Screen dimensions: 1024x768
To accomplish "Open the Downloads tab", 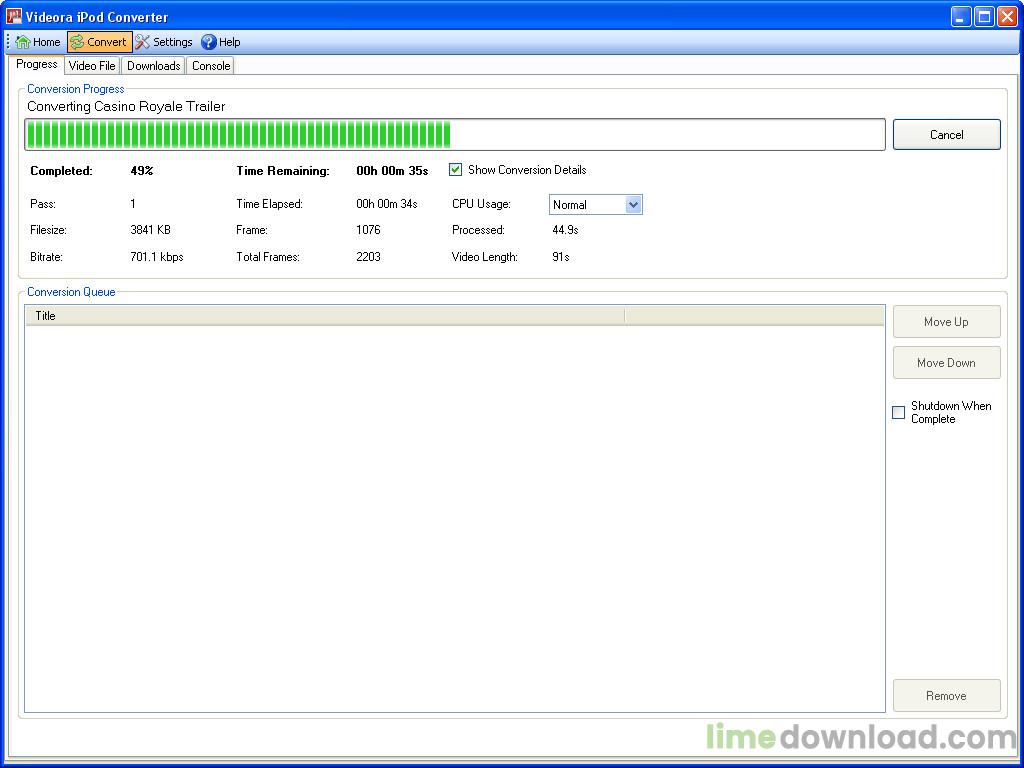I will tap(153, 65).
